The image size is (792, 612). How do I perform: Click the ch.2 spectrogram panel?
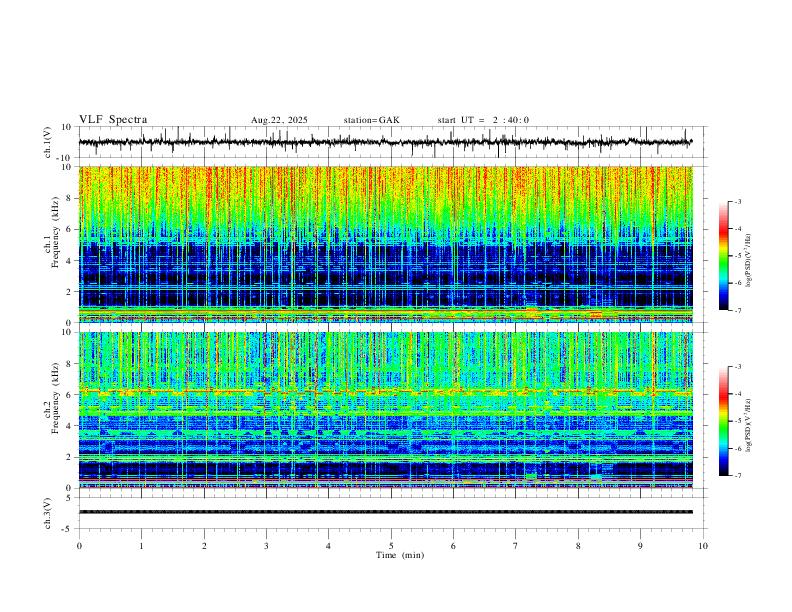click(385, 410)
